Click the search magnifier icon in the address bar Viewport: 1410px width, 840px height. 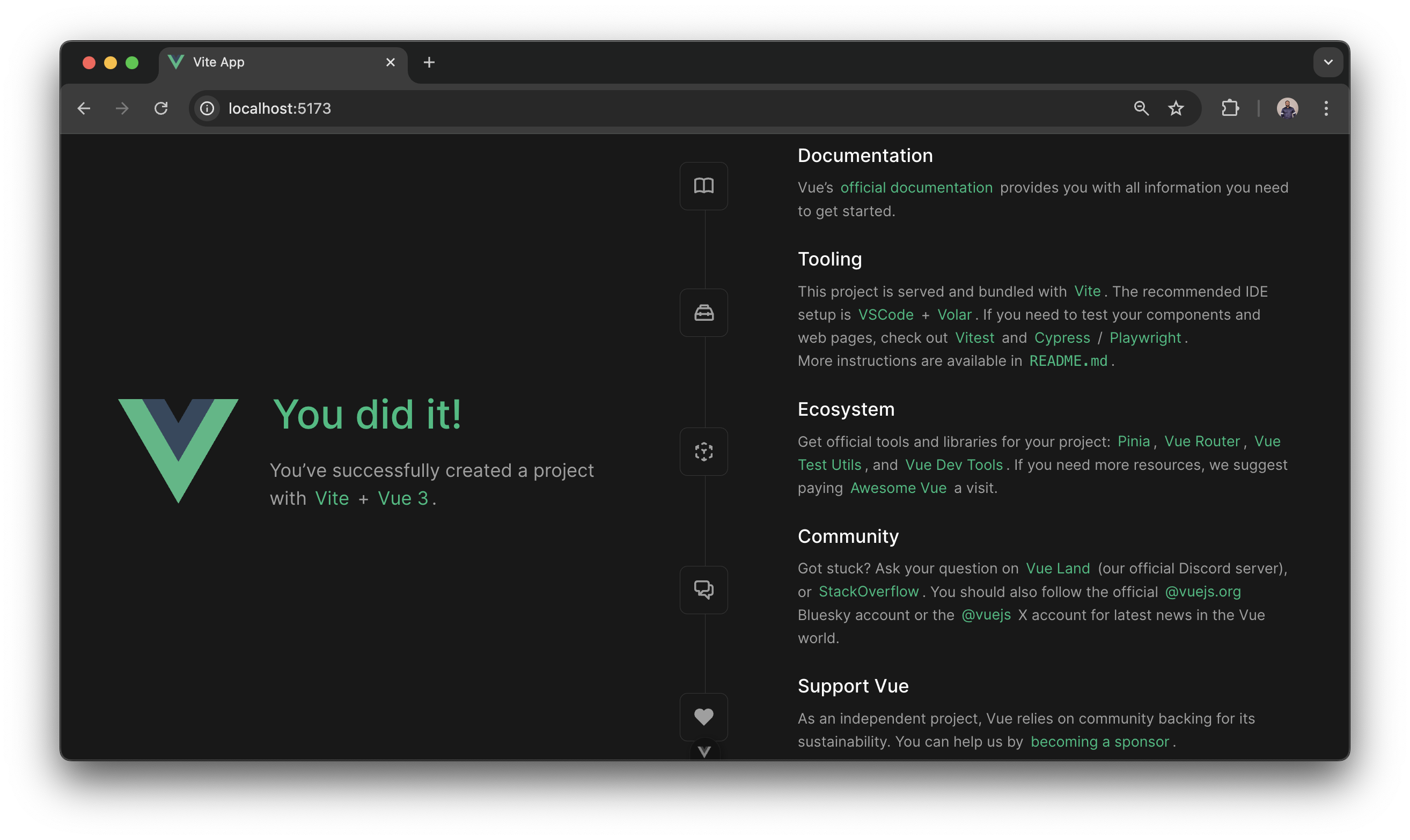(1141, 108)
